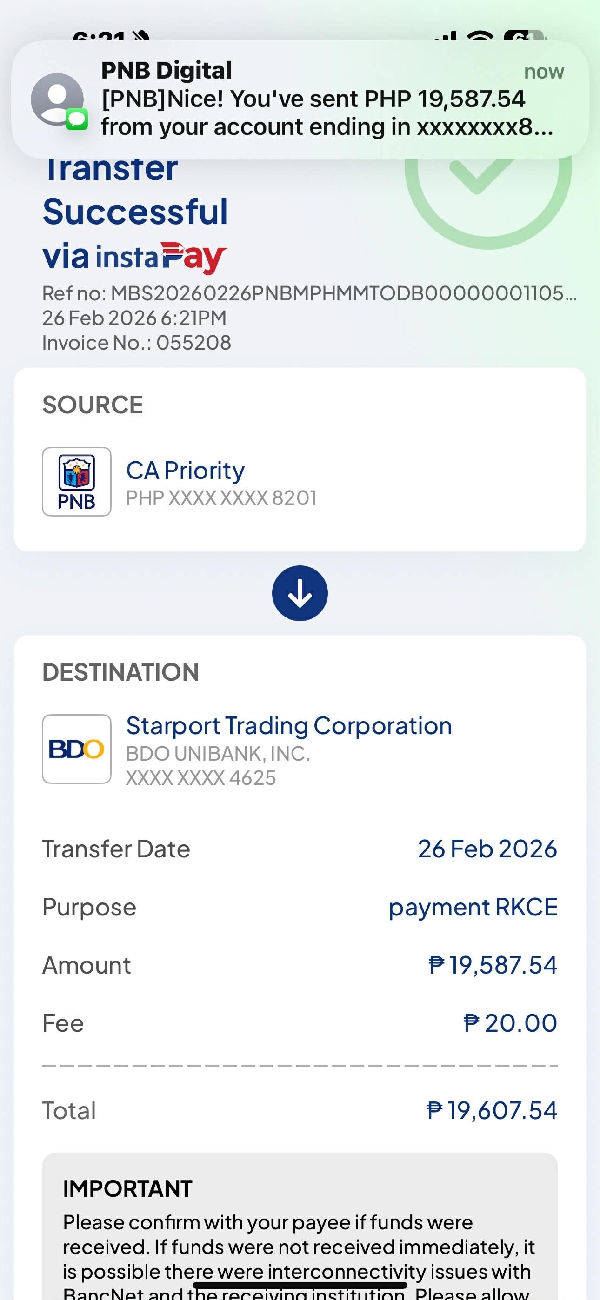Tap the green Messages badge icon
The height and width of the screenshot is (1300, 600).
pyautogui.click(x=77, y=120)
